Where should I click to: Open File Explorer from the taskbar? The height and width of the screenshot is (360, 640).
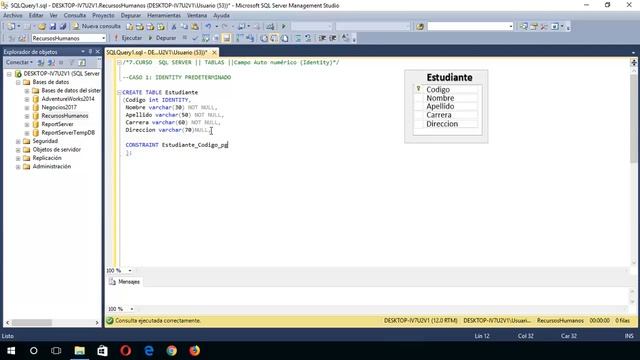point(80,351)
